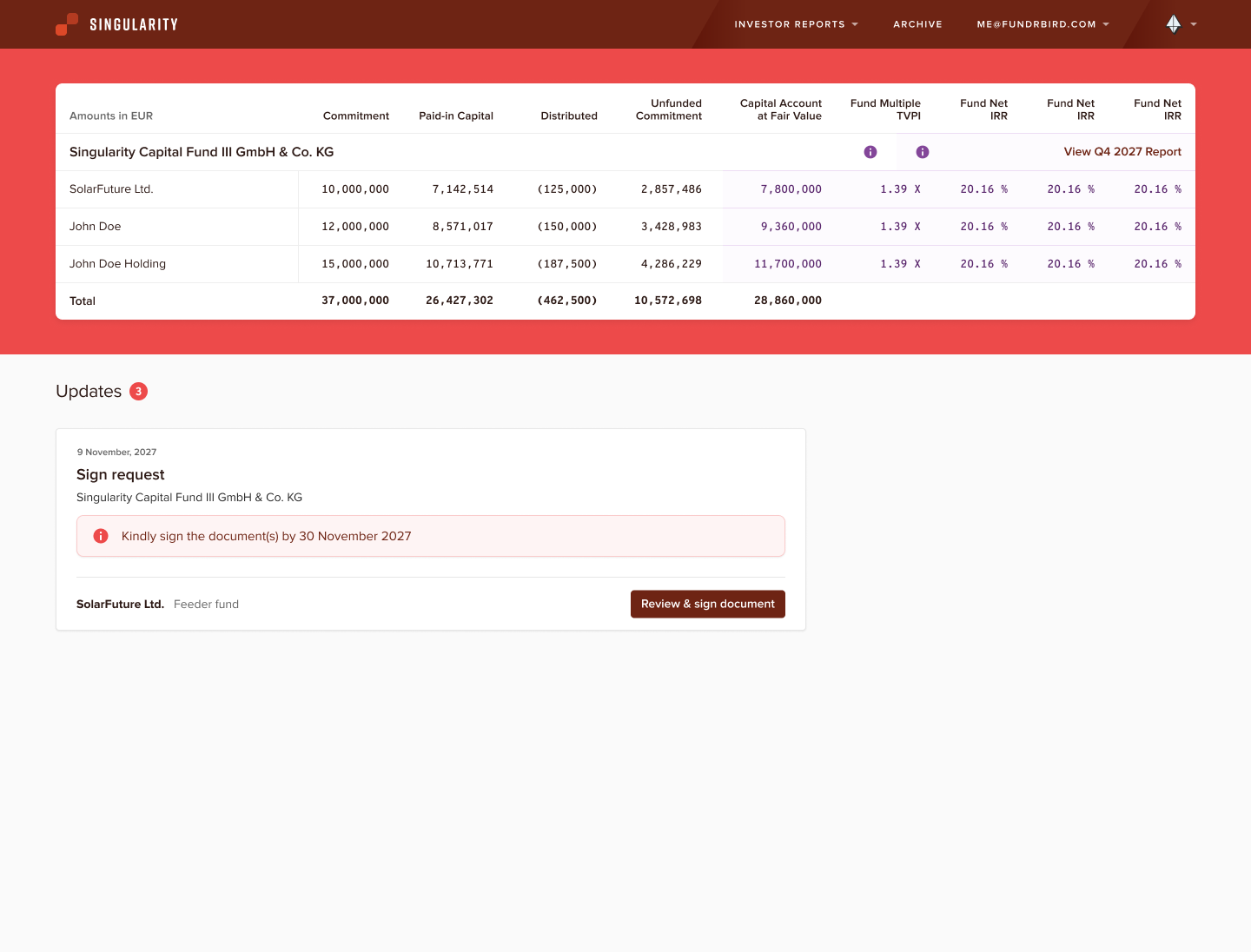Click the Capital Account at Fair Value header
The image size is (1251, 952).
780,109
